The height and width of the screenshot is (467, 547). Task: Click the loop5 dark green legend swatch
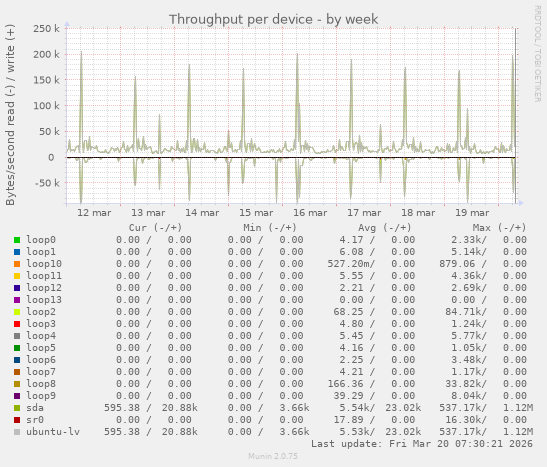(17, 348)
